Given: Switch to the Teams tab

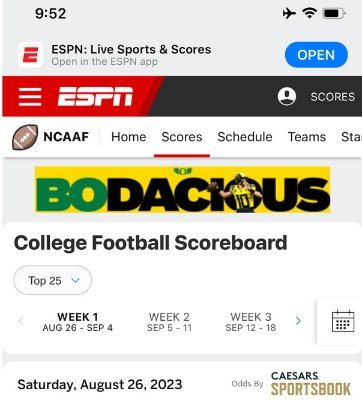Looking at the screenshot, I should coord(307,137).
